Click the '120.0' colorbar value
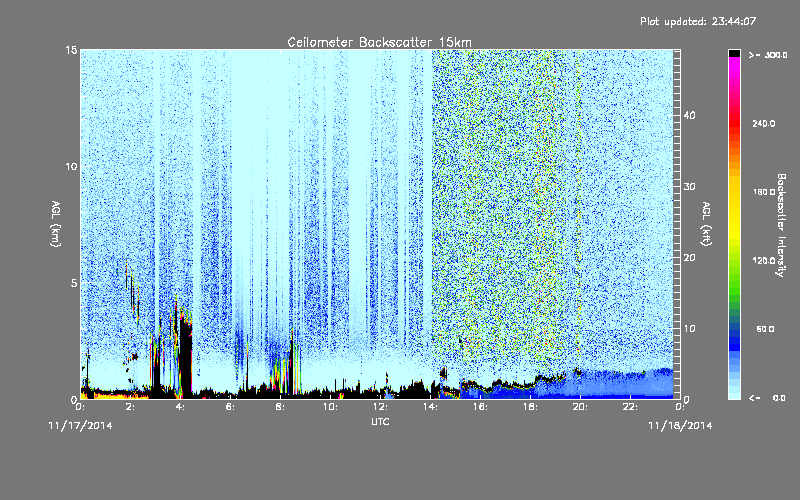The image size is (800, 500). (764, 261)
